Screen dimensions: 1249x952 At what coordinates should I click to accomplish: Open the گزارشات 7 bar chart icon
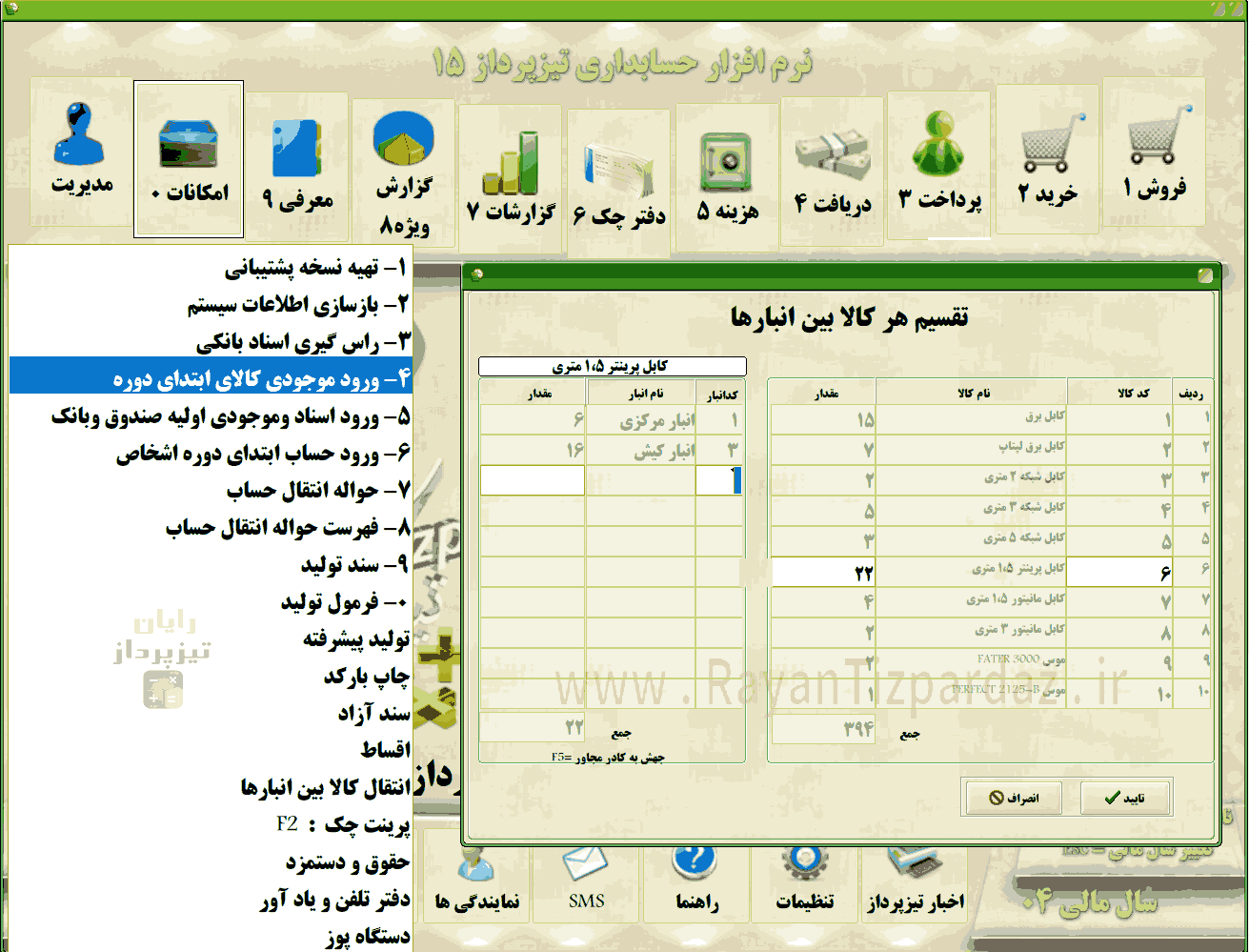(x=511, y=164)
